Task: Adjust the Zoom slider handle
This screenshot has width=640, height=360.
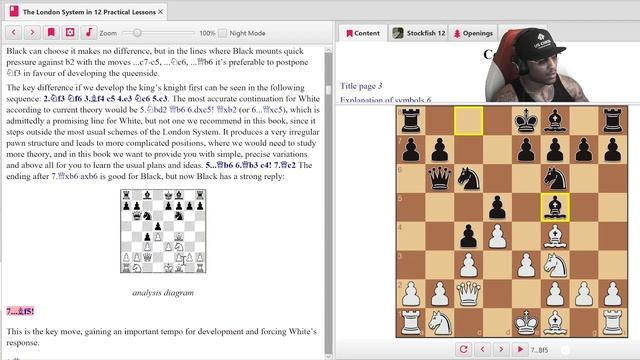Action: pyautogui.click(x=137, y=33)
